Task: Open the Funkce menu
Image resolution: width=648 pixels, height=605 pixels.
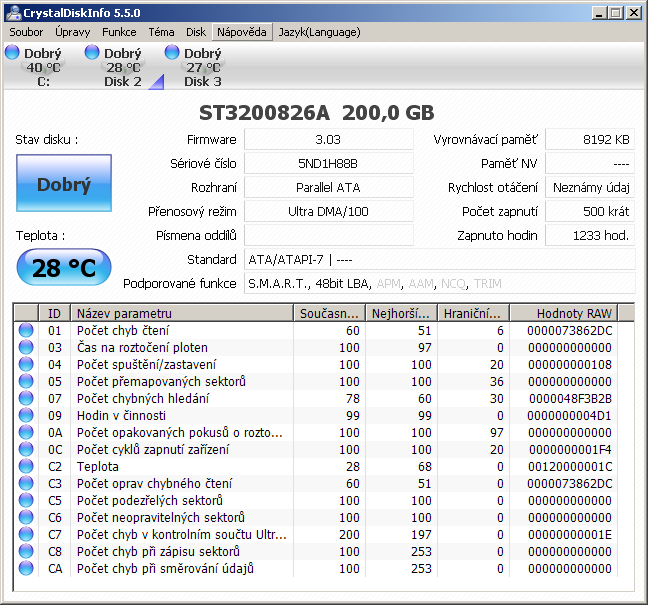Action: (119, 32)
